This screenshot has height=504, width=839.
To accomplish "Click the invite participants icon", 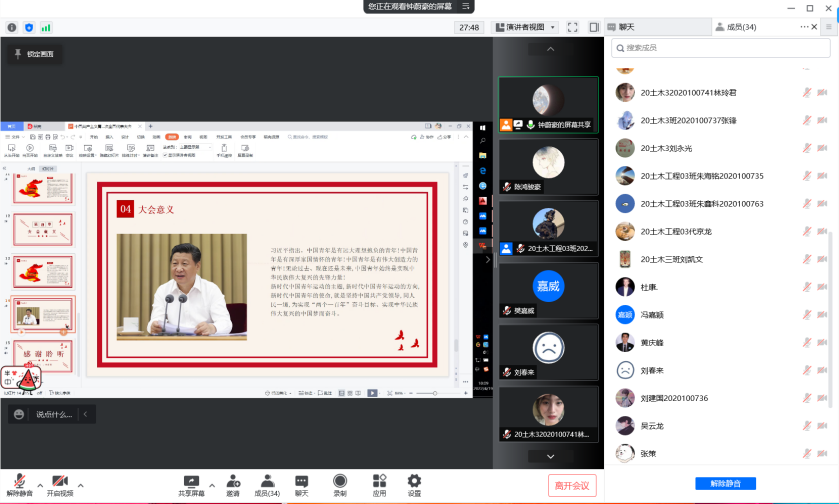I will click(x=232, y=482).
